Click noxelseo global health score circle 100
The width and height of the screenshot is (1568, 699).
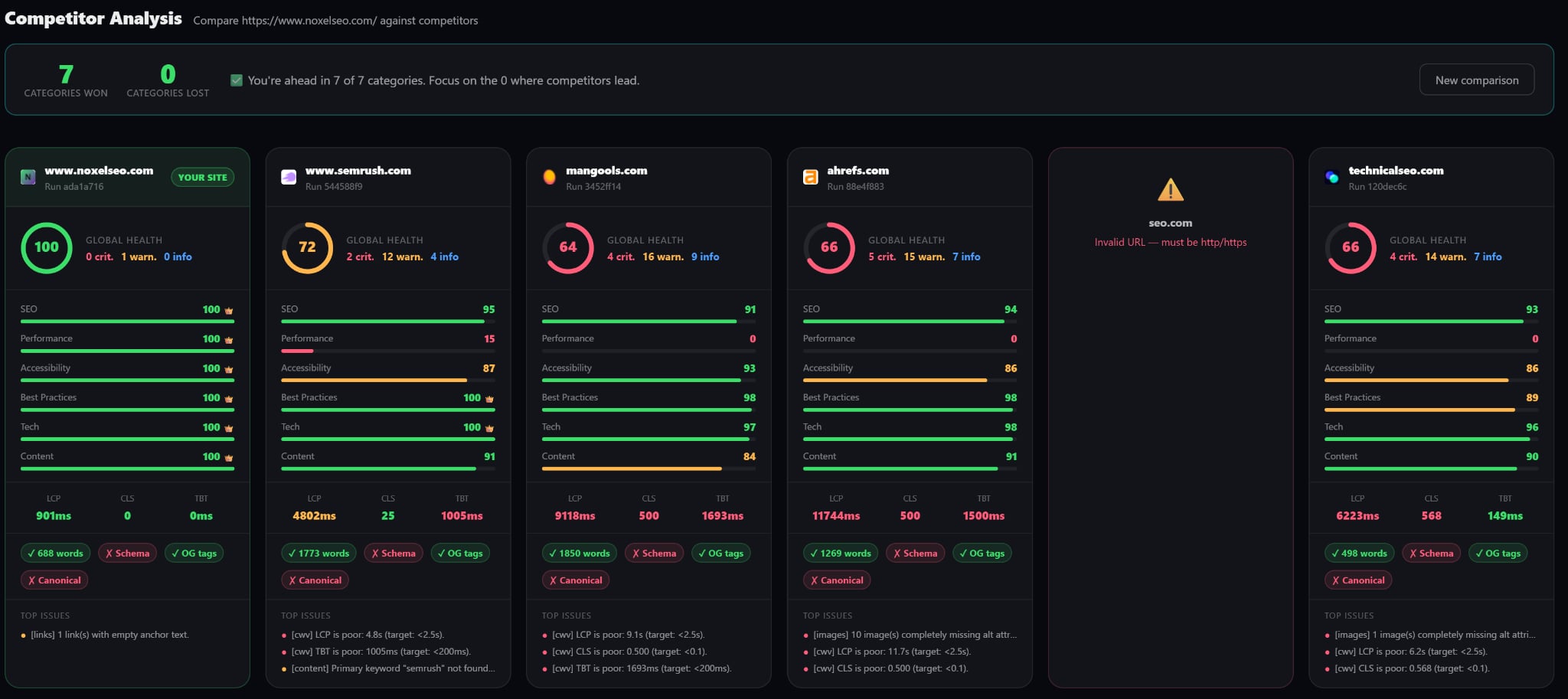click(x=47, y=247)
